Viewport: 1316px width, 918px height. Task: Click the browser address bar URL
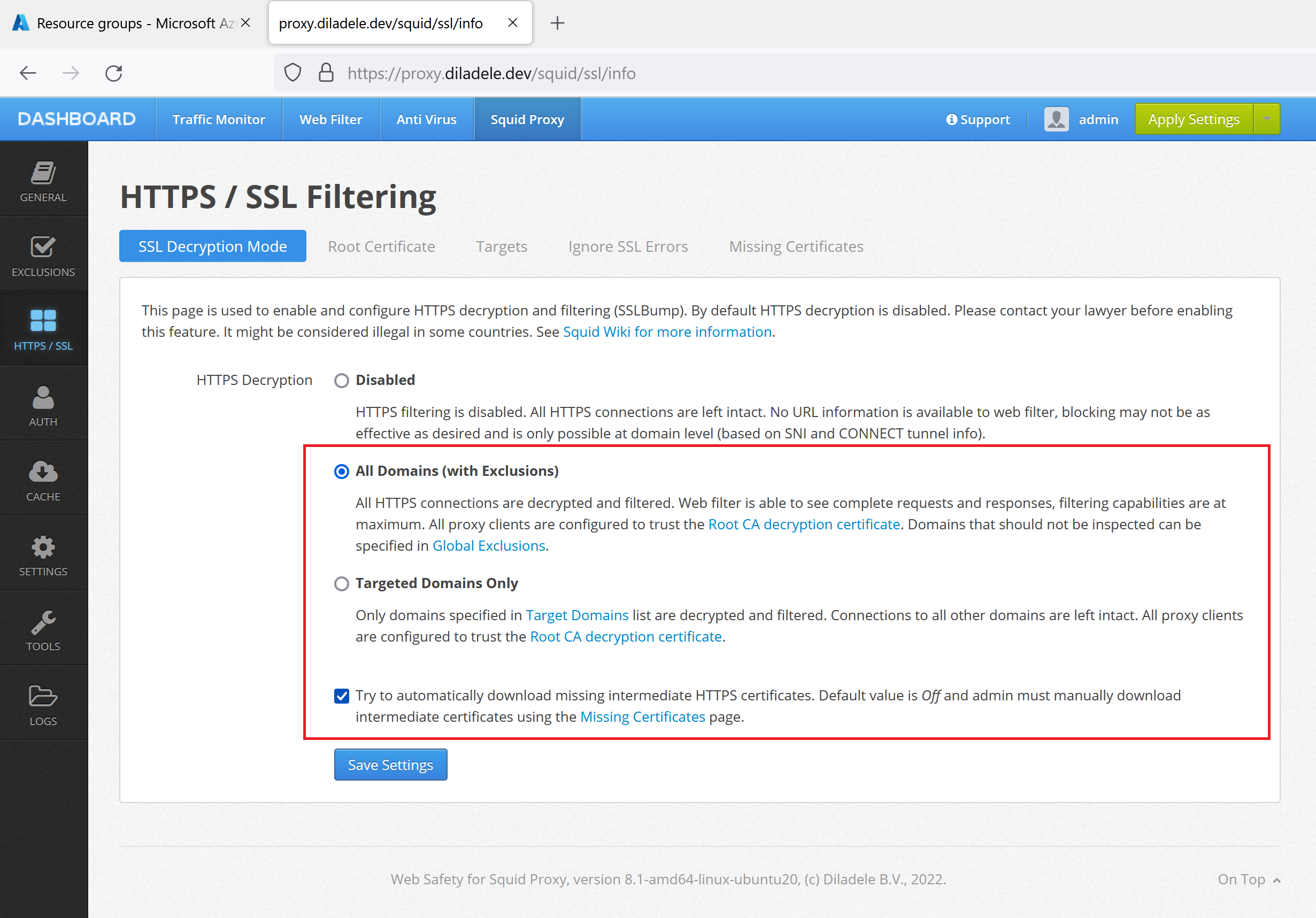(x=491, y=73)
